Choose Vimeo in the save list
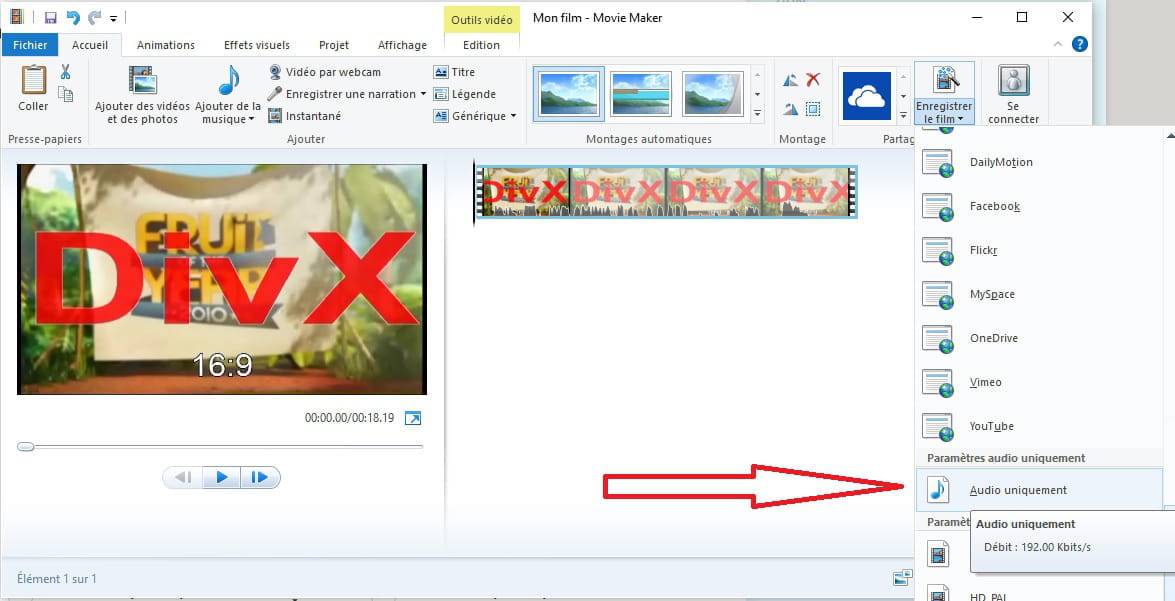This screenshot has height=601, width=1175. click(1039, 382)
